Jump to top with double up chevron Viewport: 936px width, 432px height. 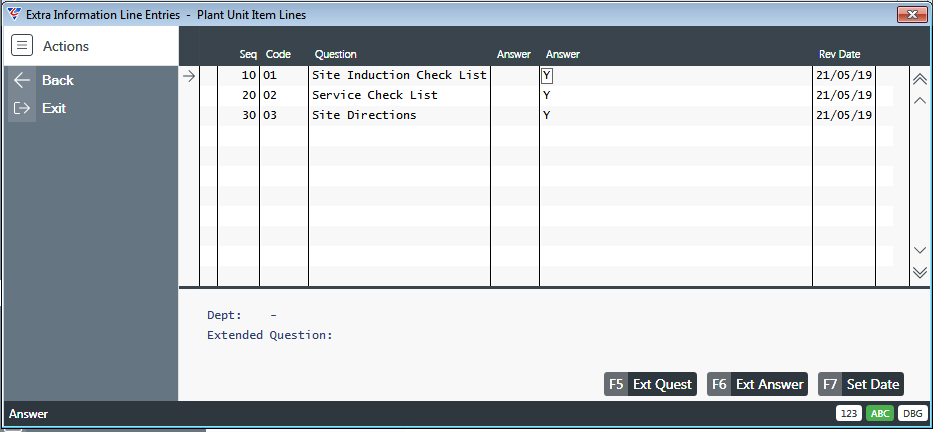pyautogui.click(x=920, y=79)
